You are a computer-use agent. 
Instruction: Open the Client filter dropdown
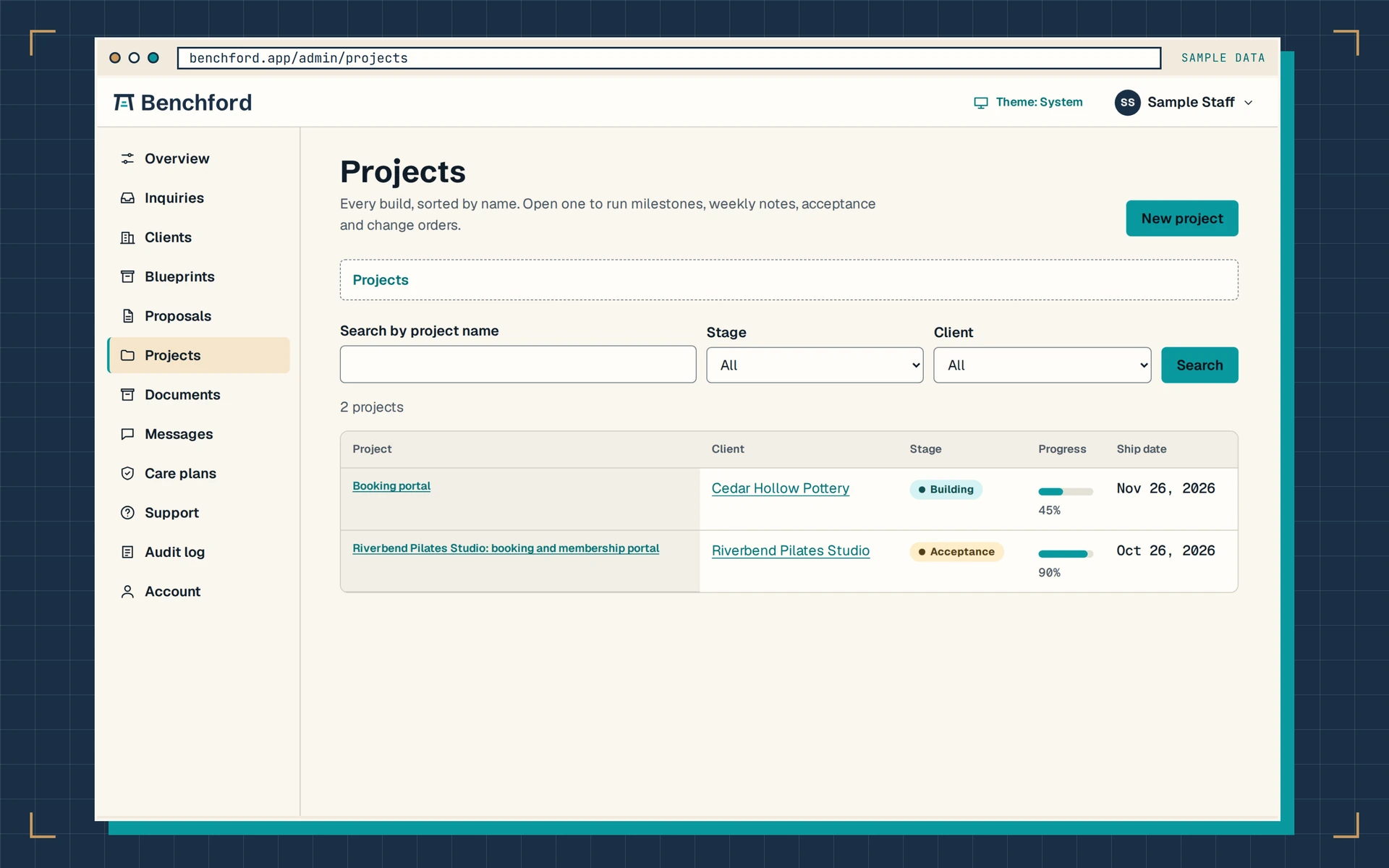[1042, 365]
